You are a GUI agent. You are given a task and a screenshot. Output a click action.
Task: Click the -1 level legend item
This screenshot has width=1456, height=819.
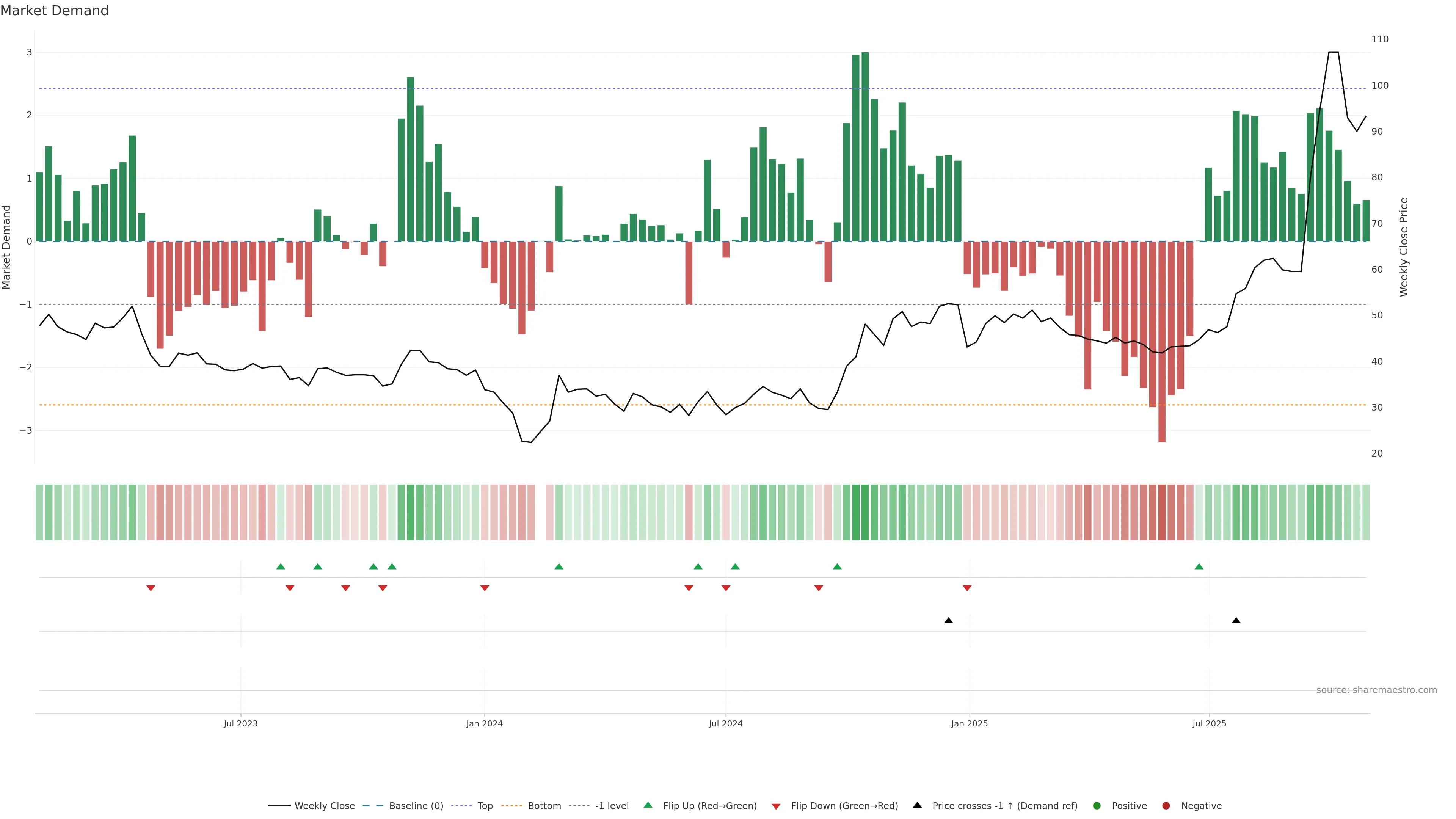click(x=612, y=806)
